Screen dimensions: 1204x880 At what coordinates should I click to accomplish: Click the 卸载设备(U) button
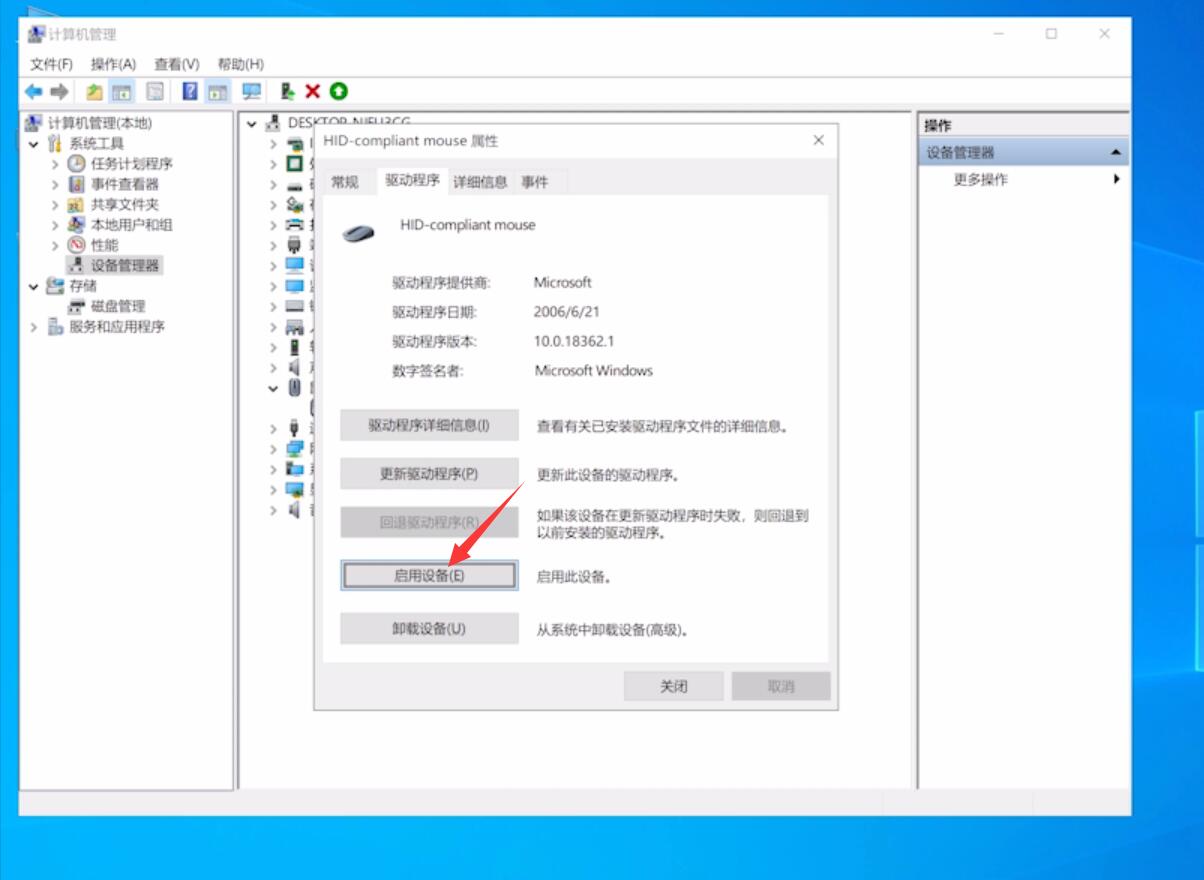click(x=429, y=629)
